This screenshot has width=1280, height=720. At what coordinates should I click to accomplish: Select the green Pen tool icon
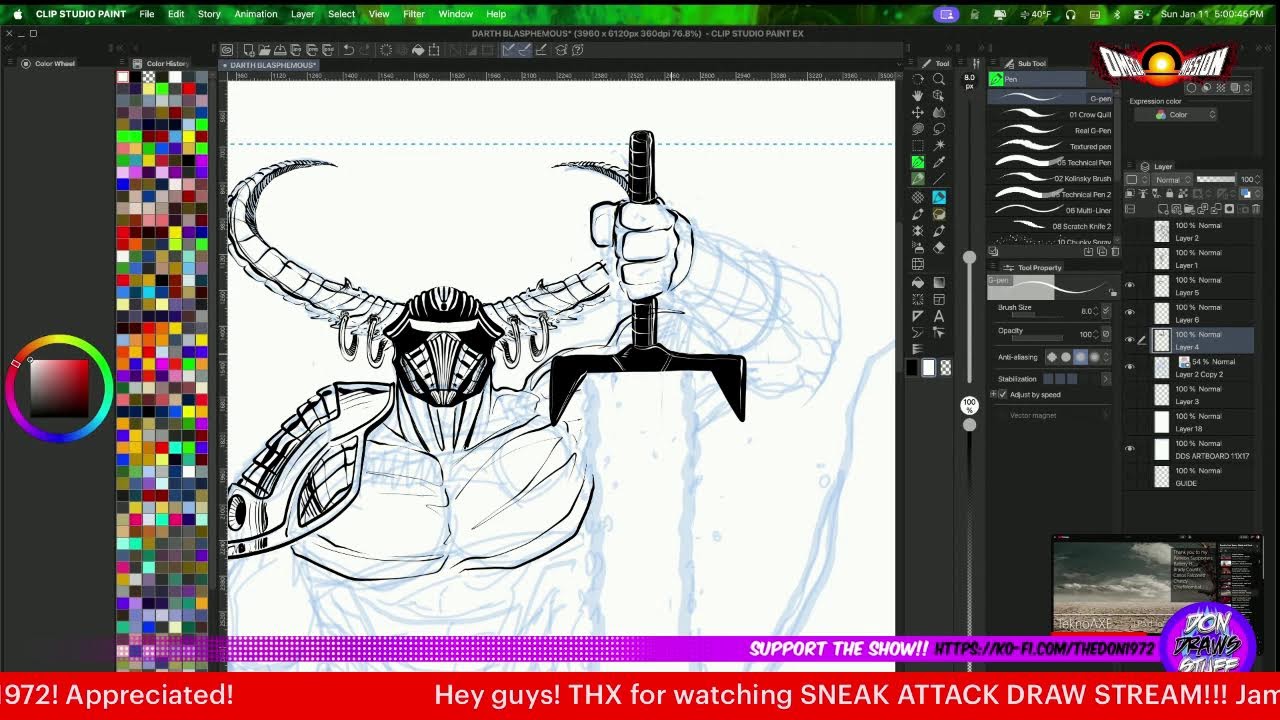point(918,161)
